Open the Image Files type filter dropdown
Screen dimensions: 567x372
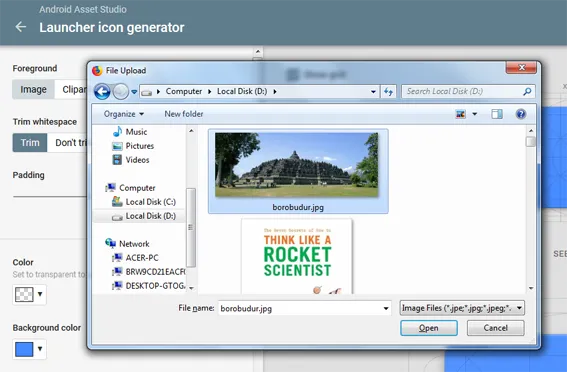tap(462, 308)
